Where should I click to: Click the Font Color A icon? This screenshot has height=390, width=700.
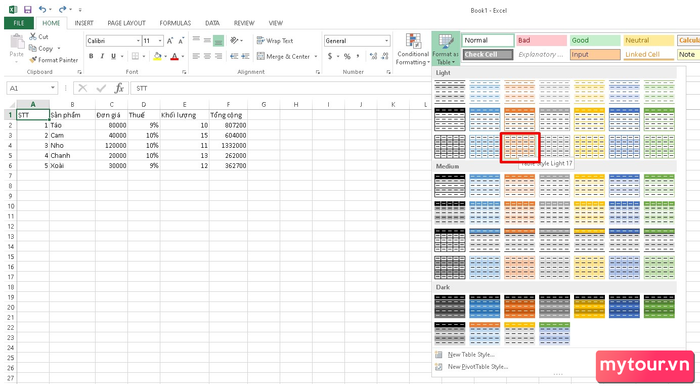(175, 56)
